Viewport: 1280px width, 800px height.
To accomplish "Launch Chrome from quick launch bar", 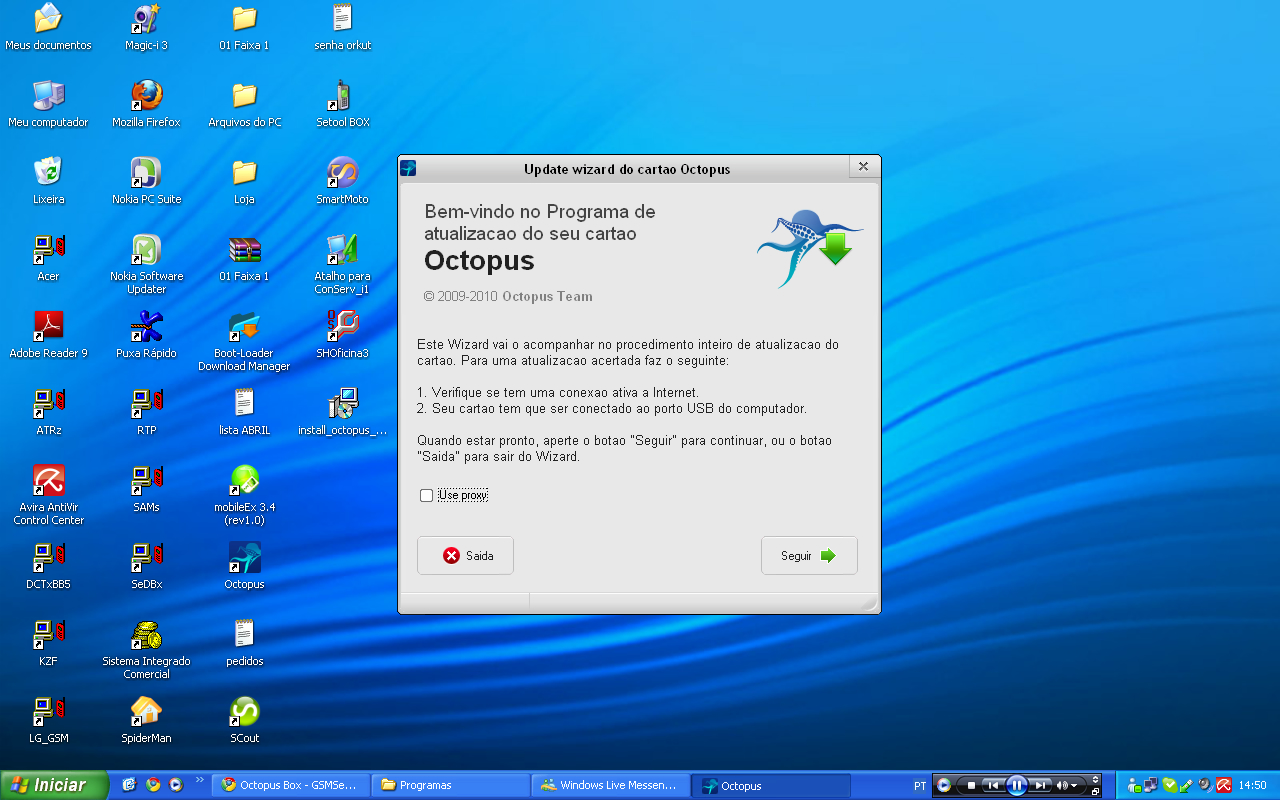I will (x=153, y=785).
